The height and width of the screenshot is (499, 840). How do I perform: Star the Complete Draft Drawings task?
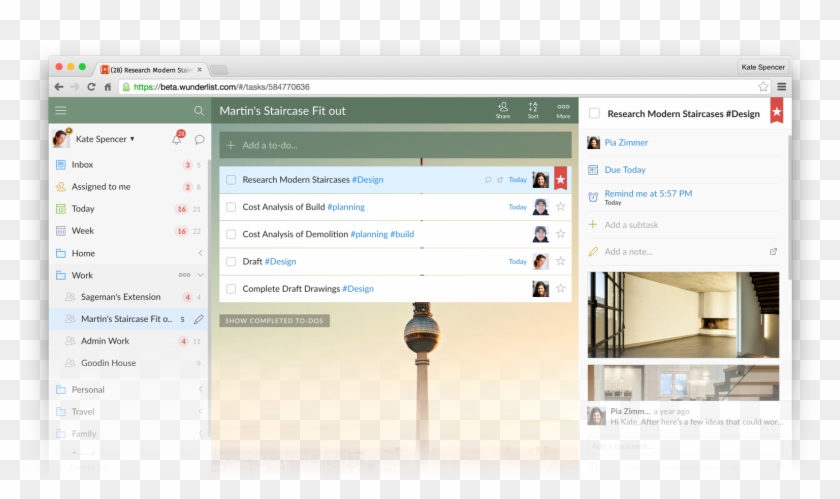pos(560,288)
